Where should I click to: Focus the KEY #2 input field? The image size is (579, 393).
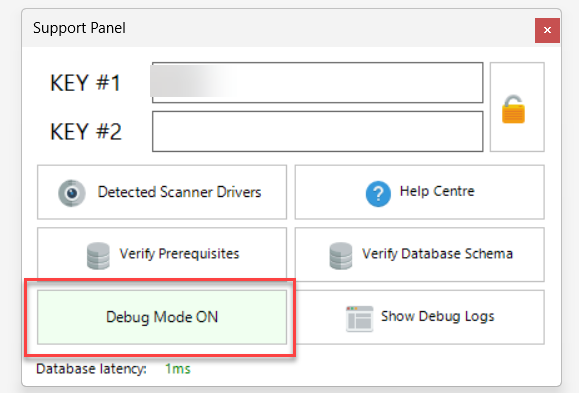click(318, 131)
